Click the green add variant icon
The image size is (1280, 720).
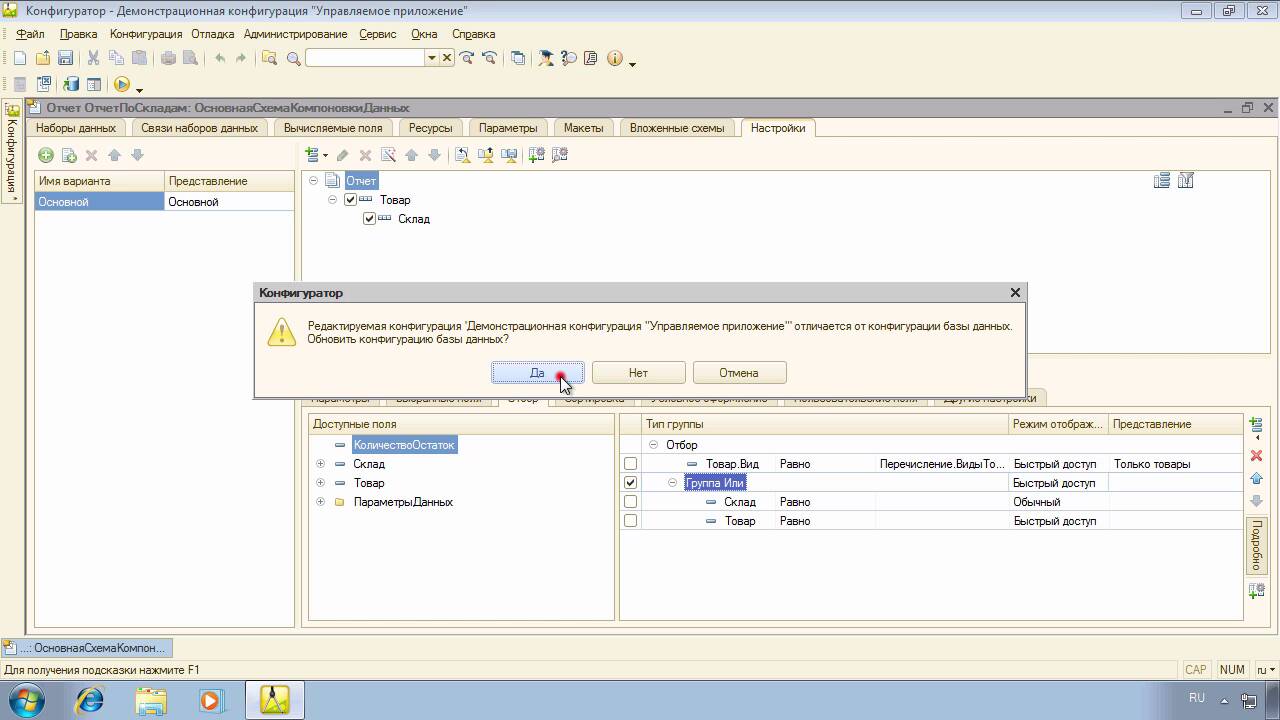point(45,155)
